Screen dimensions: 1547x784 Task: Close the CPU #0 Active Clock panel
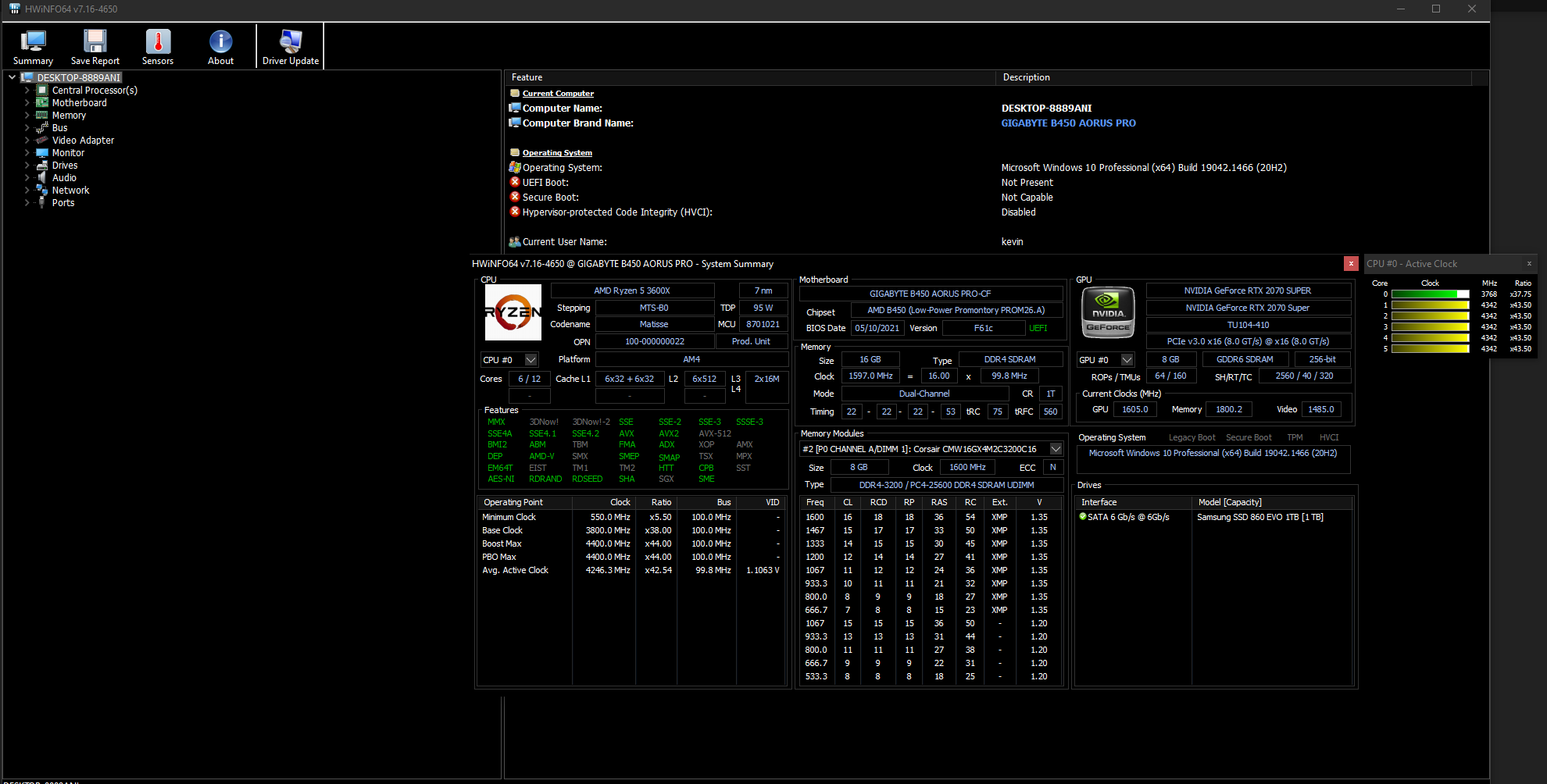click(x=1529, y=264)
